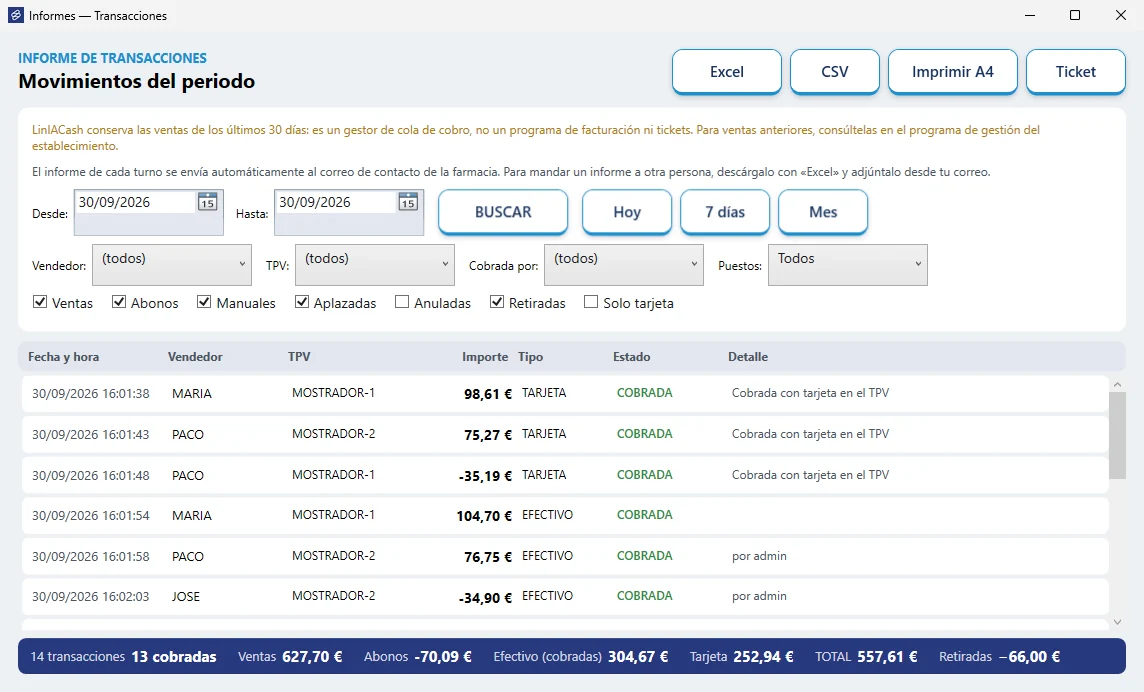Click the Tarjeta 252,94 € total
The image size is (1144, 692).
click(x=741, y=657)
